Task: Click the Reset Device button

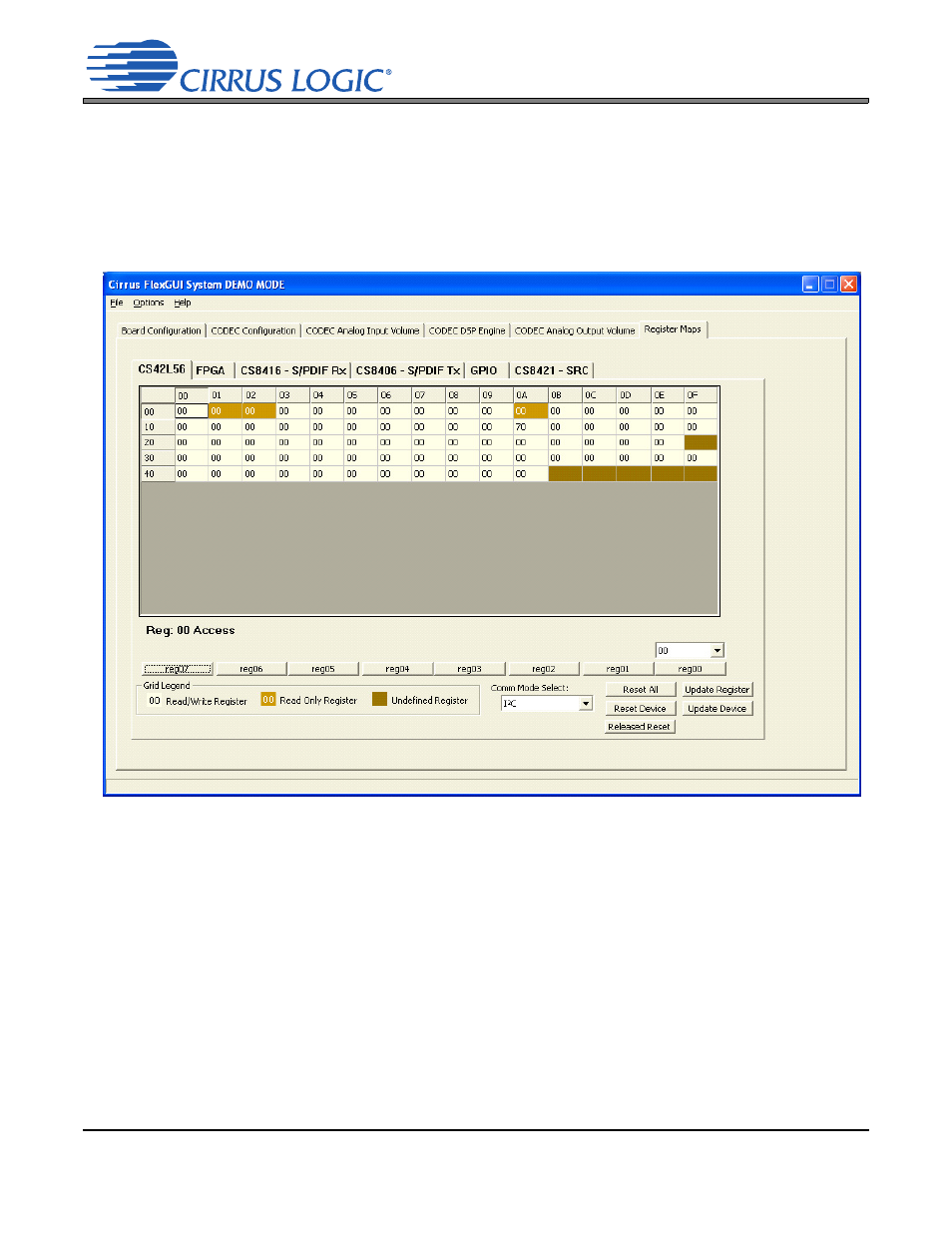Action: click(x=641, y=709)
